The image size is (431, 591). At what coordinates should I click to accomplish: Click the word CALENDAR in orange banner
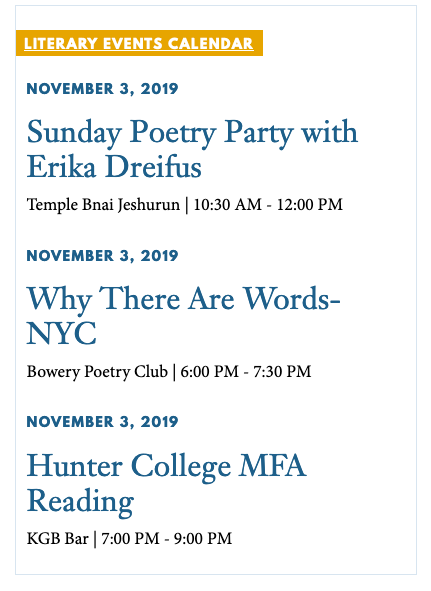tap(210, 43)
